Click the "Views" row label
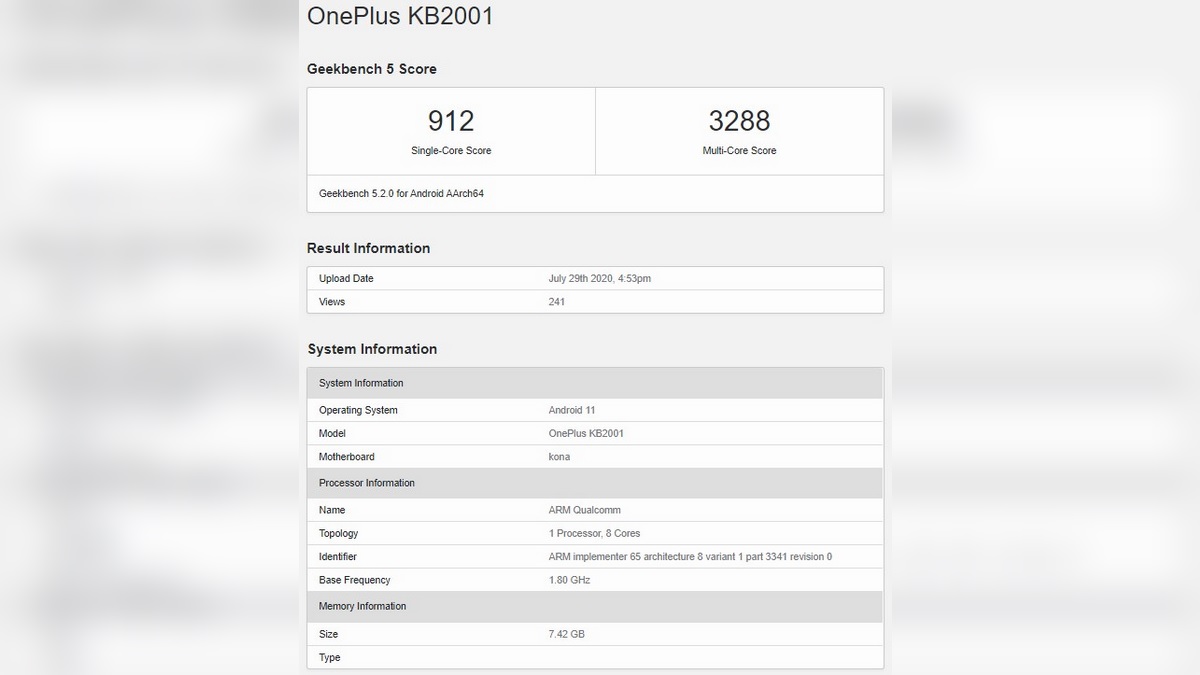This screenshot has width=1200, height=675. pyautogui.click(x=332, y=302)
